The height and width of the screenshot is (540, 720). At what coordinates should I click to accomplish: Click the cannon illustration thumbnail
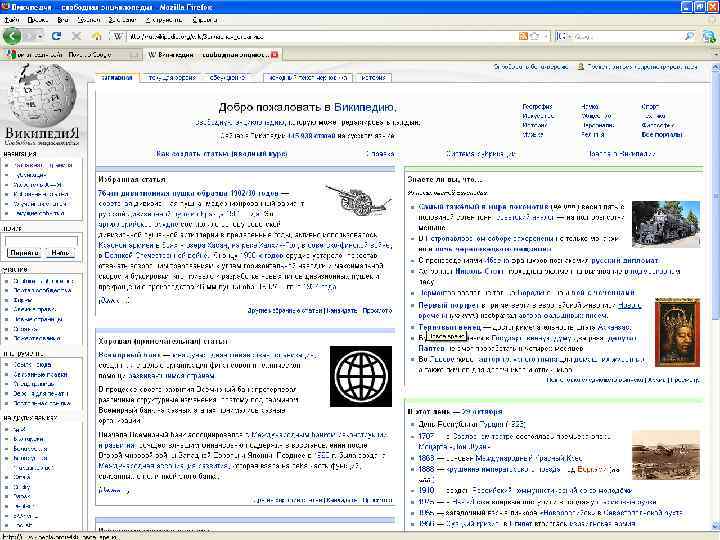click(359, 200)
